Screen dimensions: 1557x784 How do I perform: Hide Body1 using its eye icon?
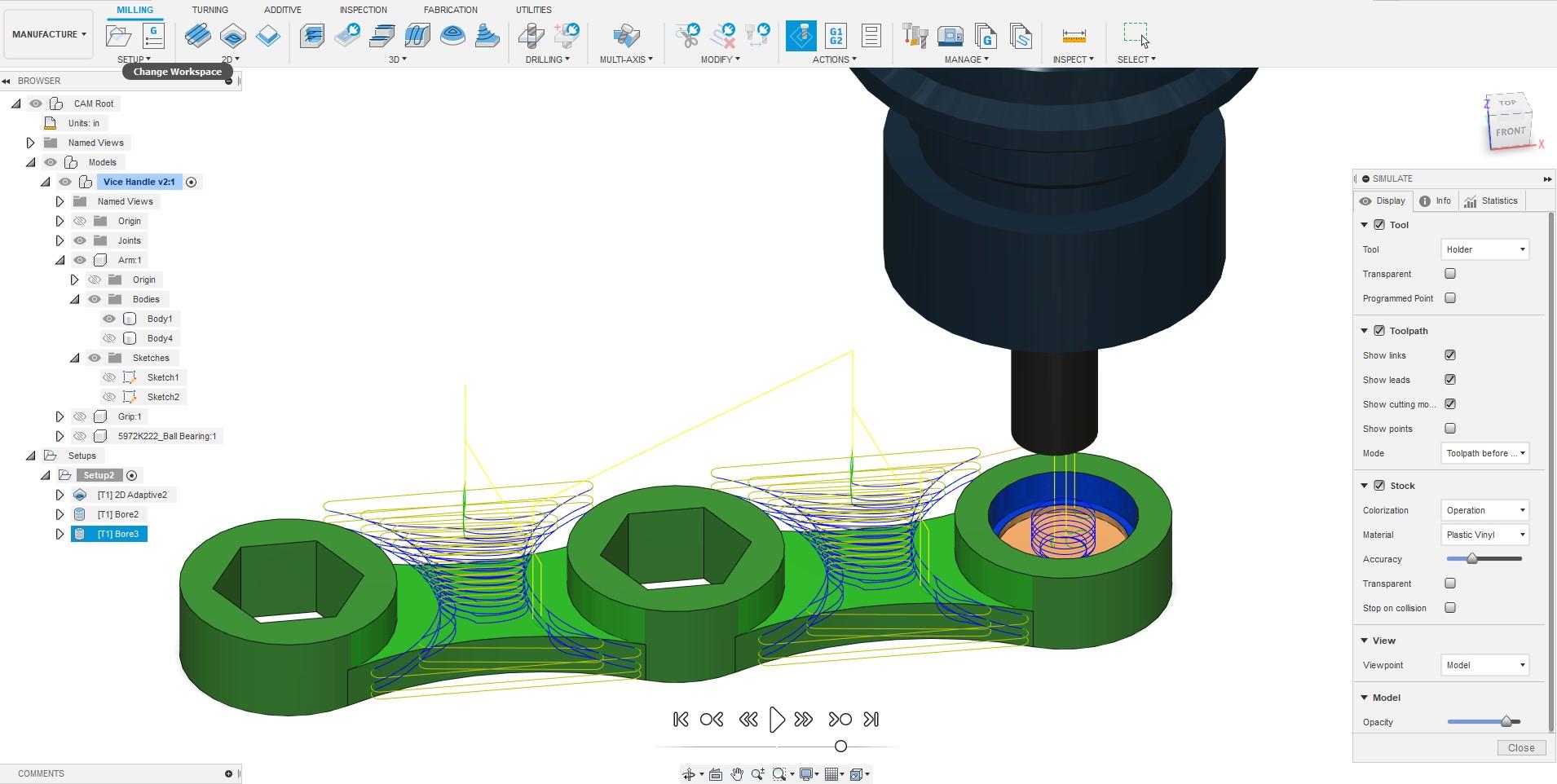[109, 319]
